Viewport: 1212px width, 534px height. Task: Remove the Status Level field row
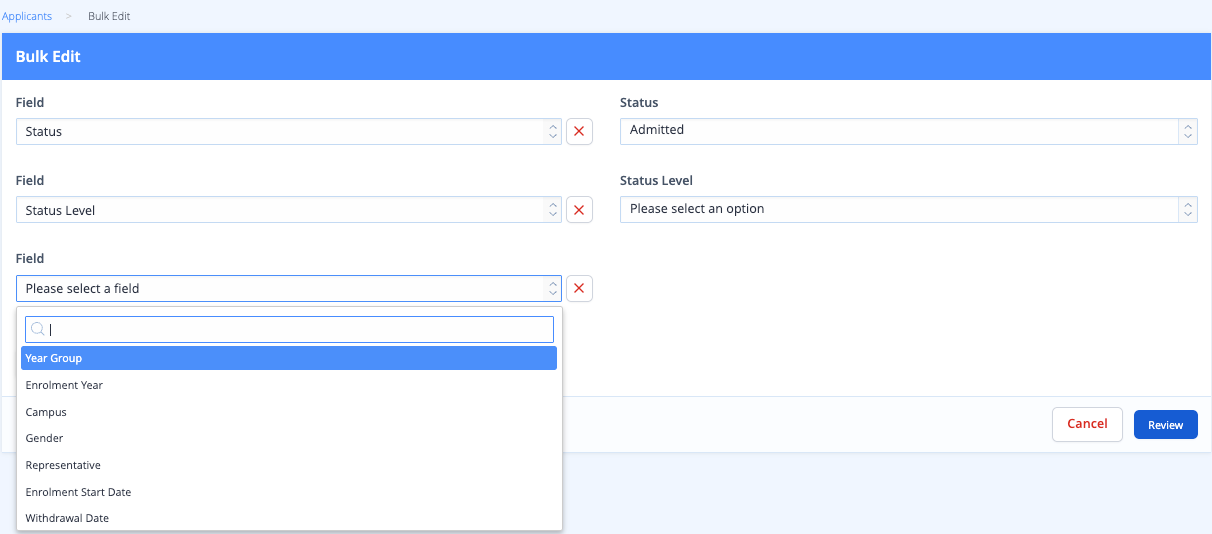tap(579, 209)
